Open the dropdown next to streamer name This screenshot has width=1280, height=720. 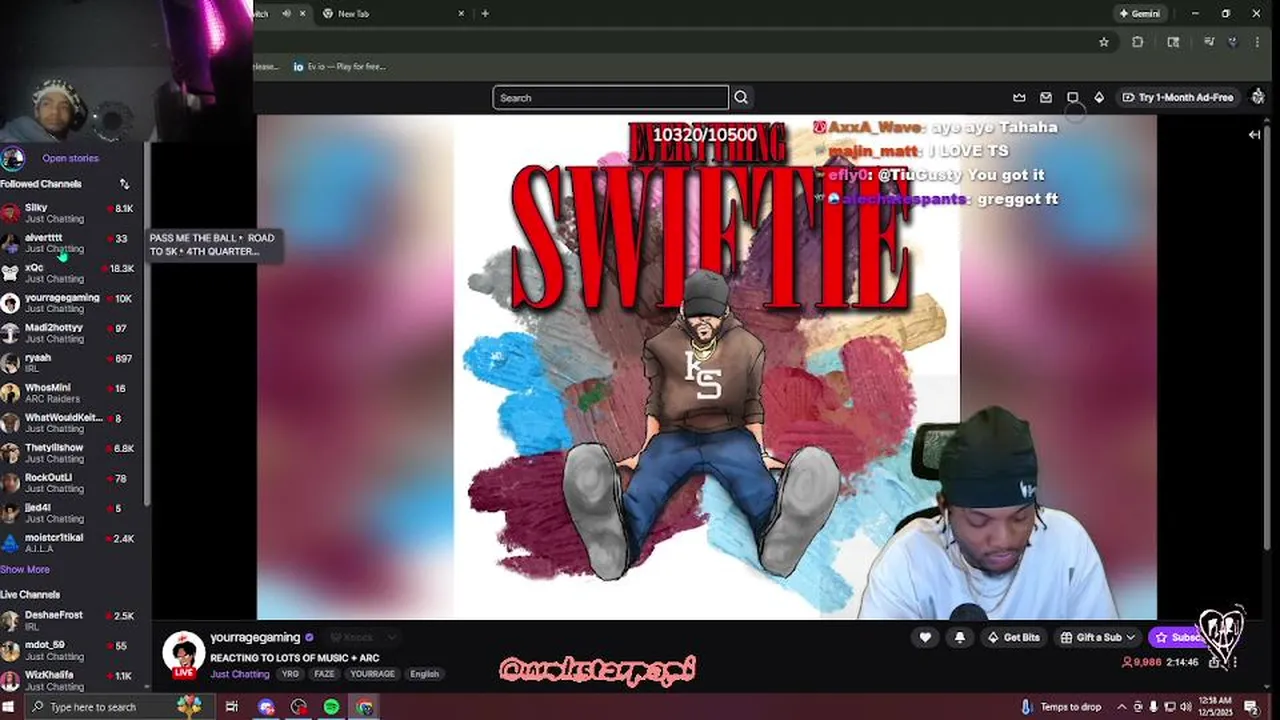(x=392, y=637)
